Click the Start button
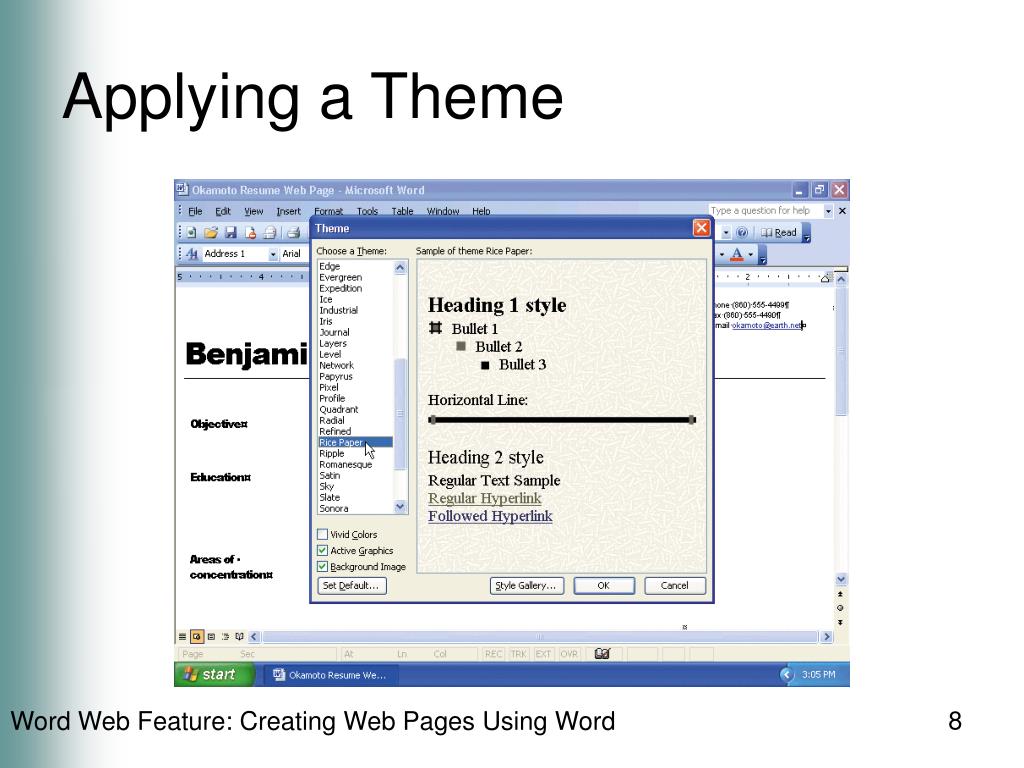This screenshot has height=768, width=1024. 214,675
